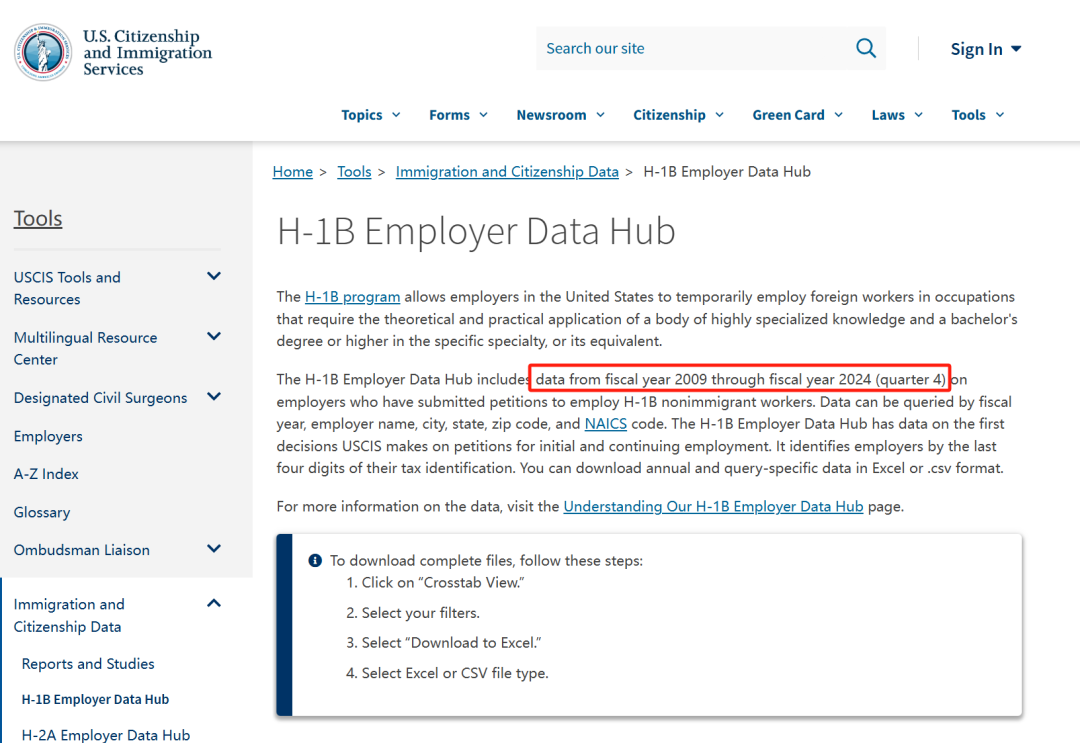Click the search magnifying glass icon

click(x=865, y=48)
